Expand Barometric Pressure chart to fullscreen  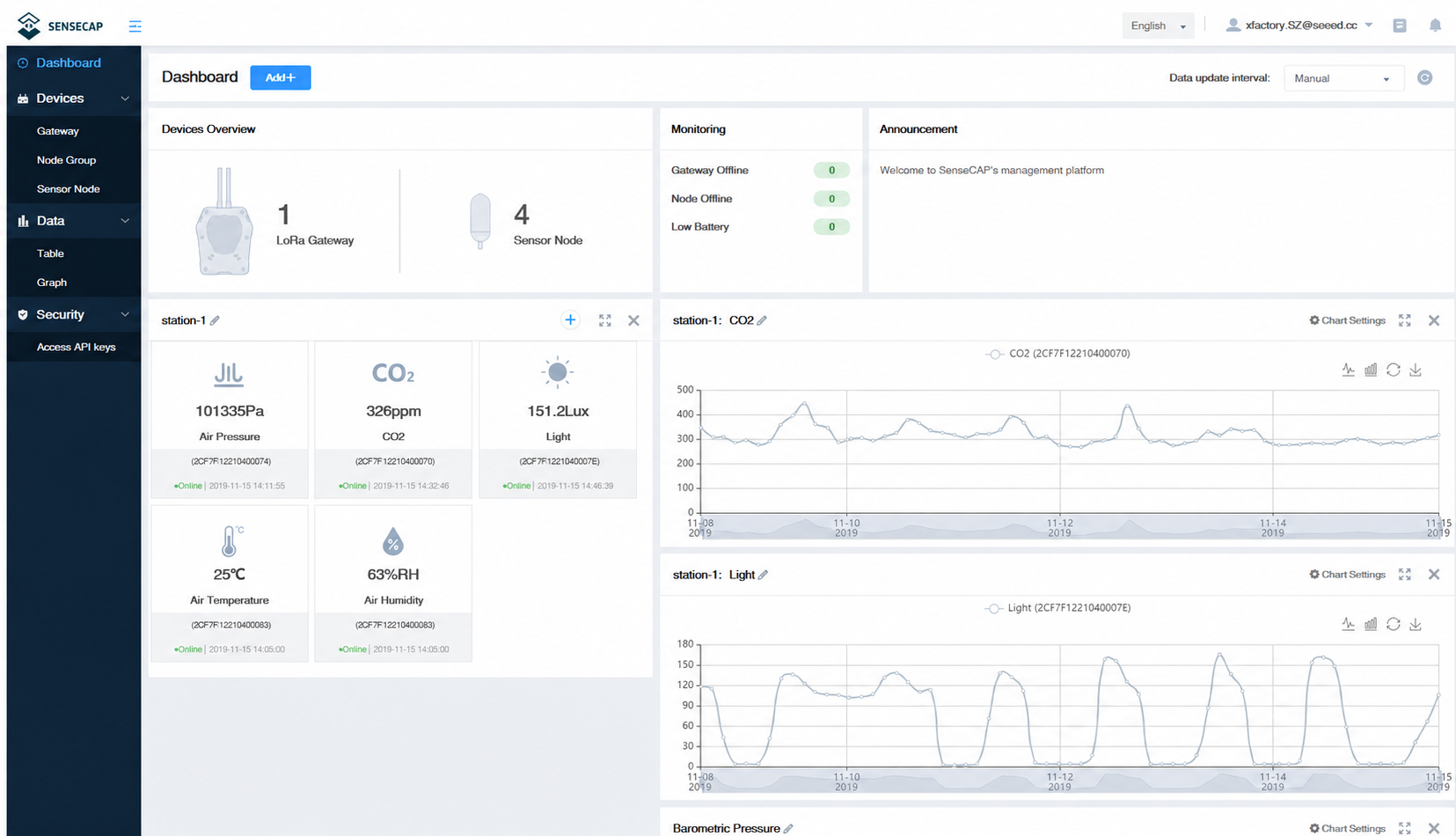1404,828
